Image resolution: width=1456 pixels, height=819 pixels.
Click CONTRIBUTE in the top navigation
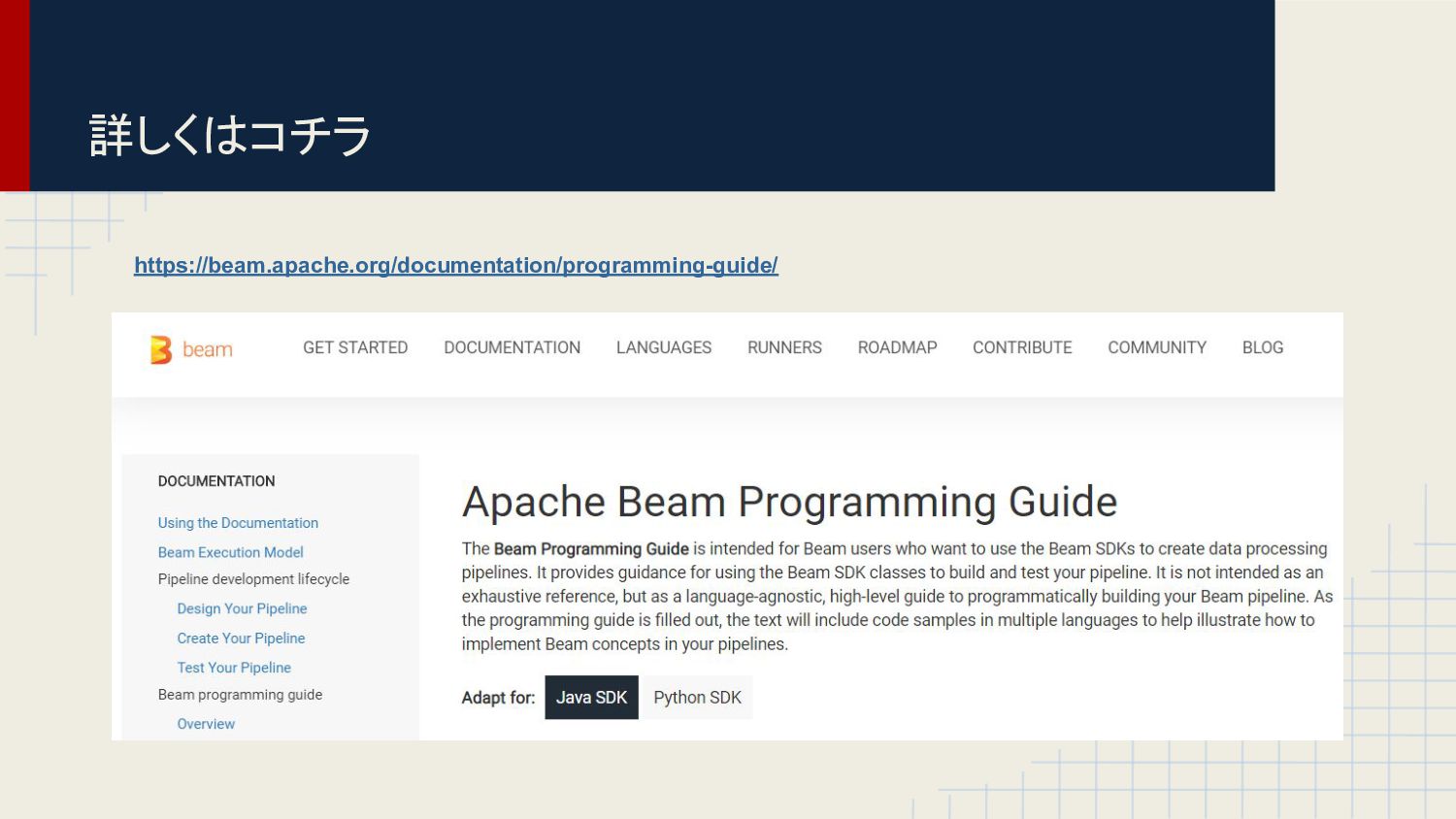coord(1022,347)
